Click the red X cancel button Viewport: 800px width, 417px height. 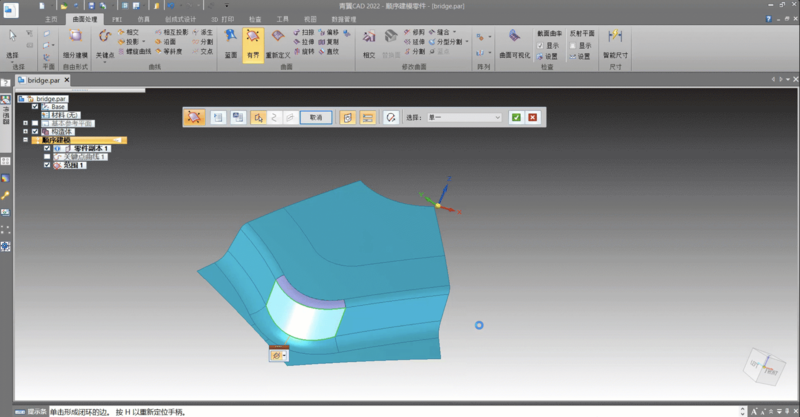(x=533, y=117)
